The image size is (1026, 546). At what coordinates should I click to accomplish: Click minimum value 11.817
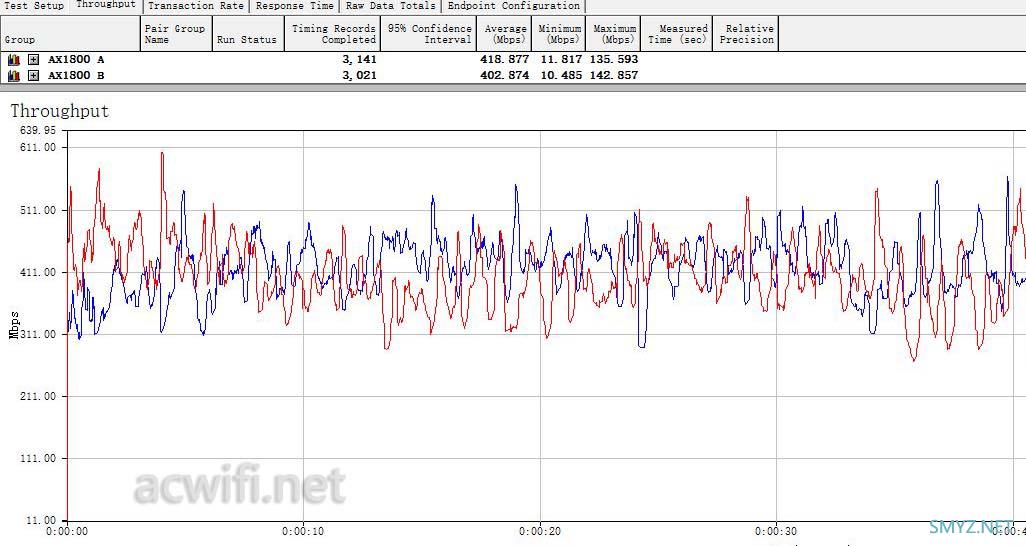pyautogui.click(x=561, y=60)
